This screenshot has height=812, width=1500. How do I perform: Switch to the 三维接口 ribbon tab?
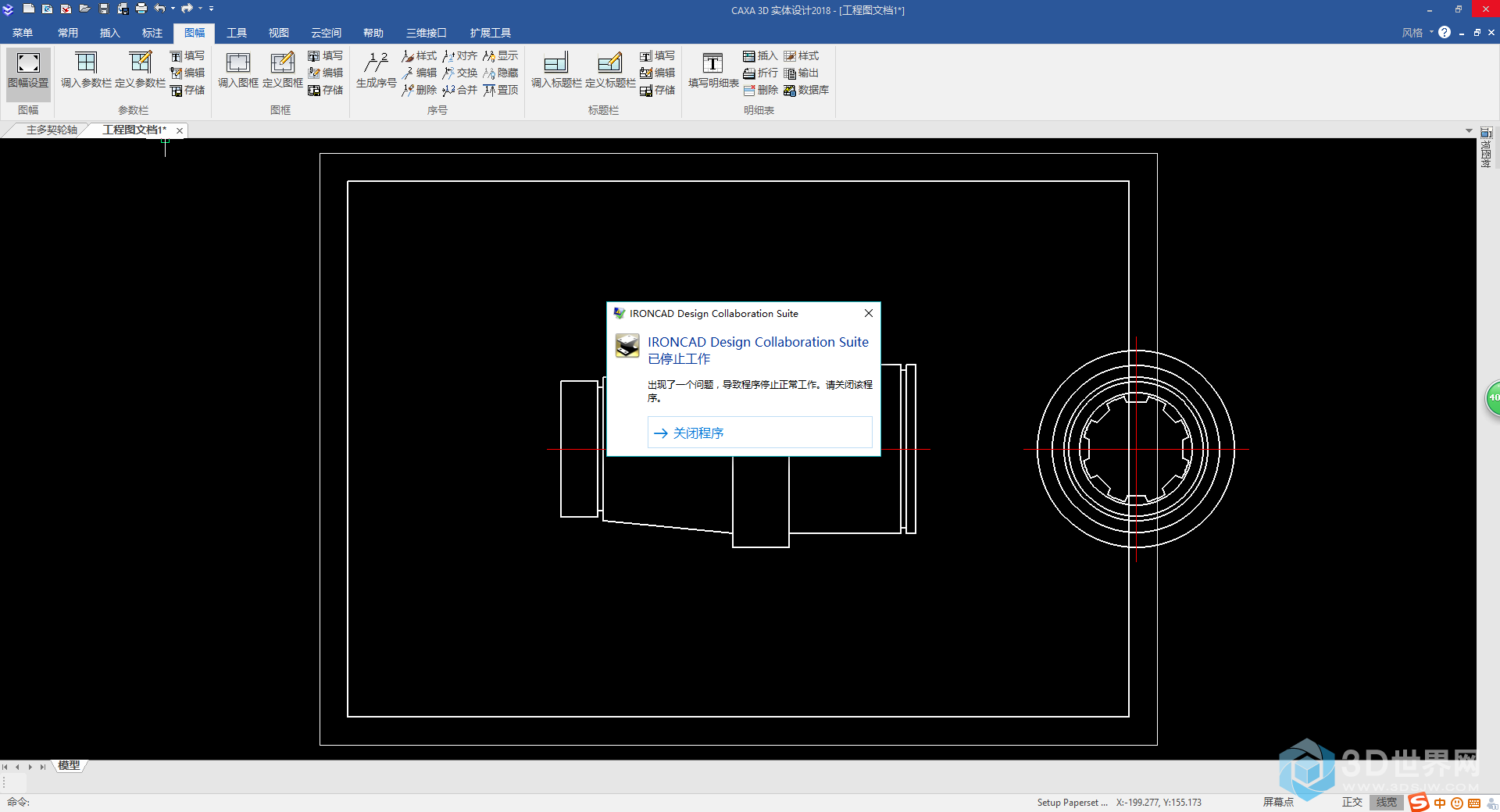(x=427, y=33)
